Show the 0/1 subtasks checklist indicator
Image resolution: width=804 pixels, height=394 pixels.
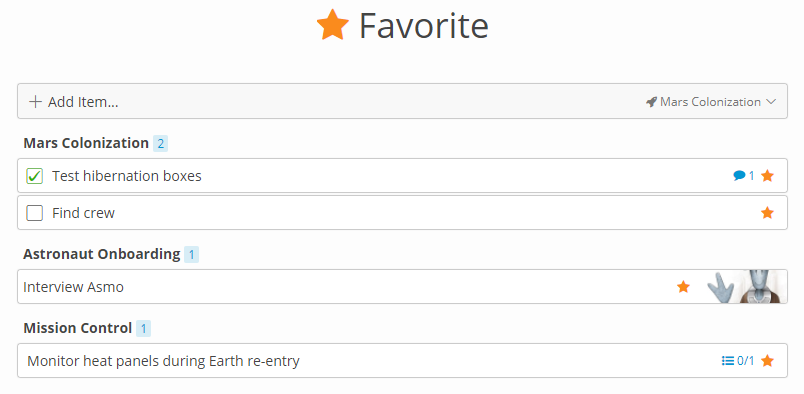(738, 361)
